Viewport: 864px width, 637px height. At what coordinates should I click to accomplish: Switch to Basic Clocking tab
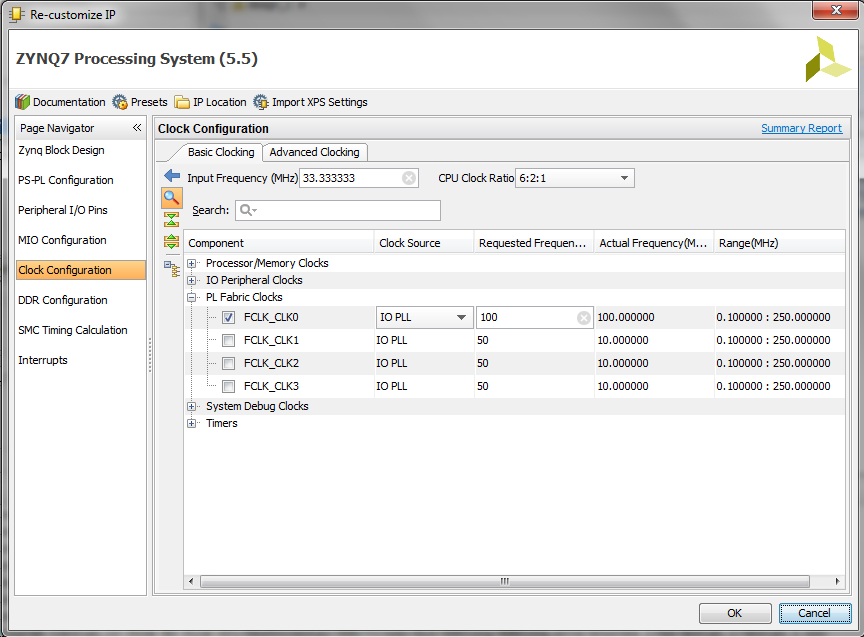(221, 152)
